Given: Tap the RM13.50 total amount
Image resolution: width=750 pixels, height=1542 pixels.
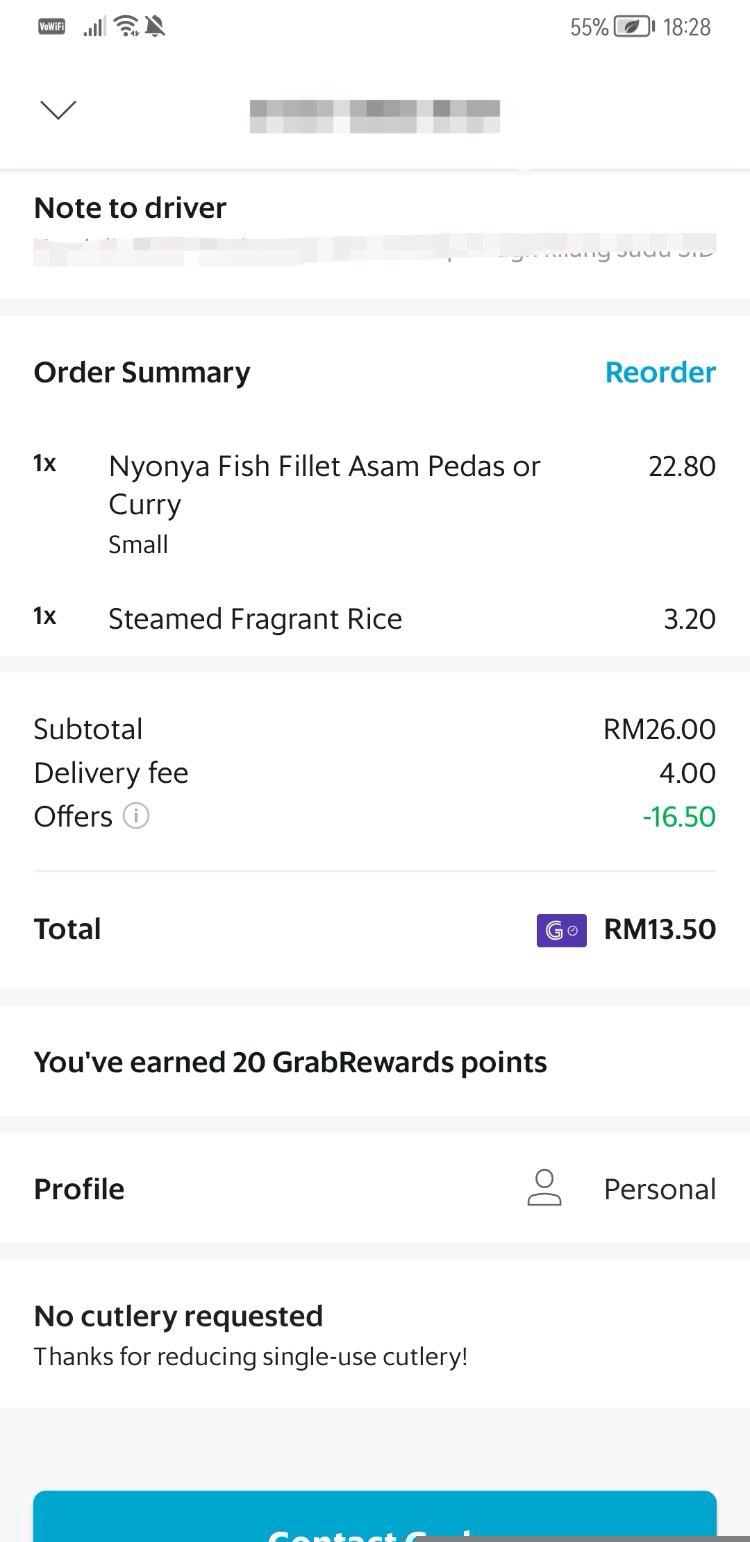Looking at the screenshot, I should [x=659, y=930].
